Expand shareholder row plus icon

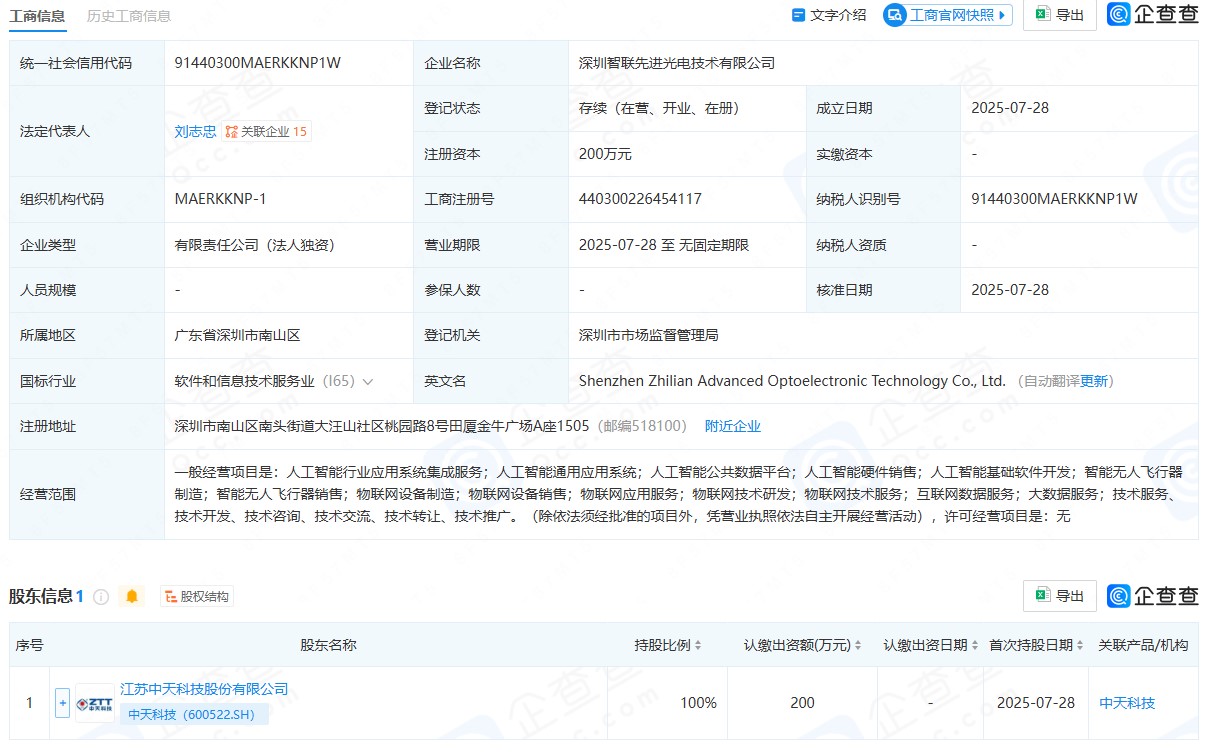click(x=63, y=703)
